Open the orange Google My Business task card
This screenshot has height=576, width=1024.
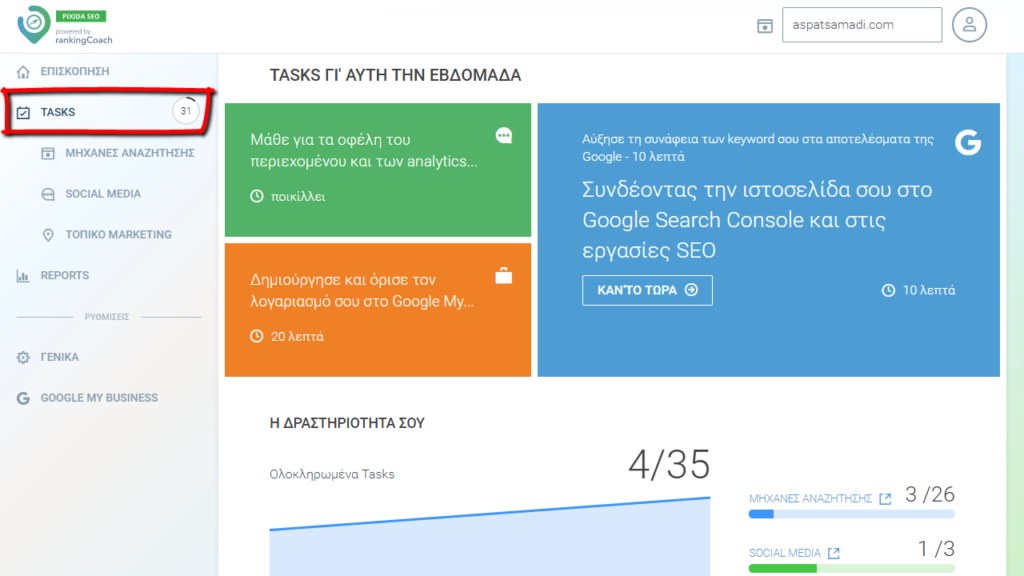pos(377,310)
